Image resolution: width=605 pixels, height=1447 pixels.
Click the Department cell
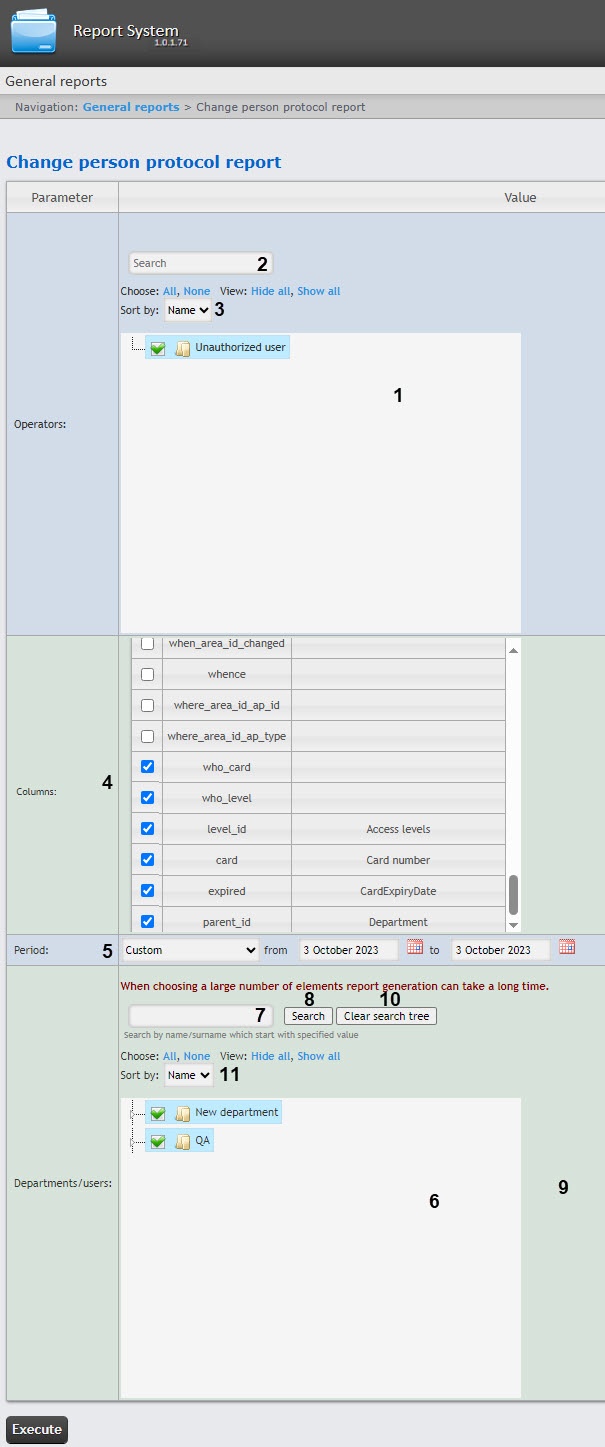pyautogui.click(x=398, y=921)
